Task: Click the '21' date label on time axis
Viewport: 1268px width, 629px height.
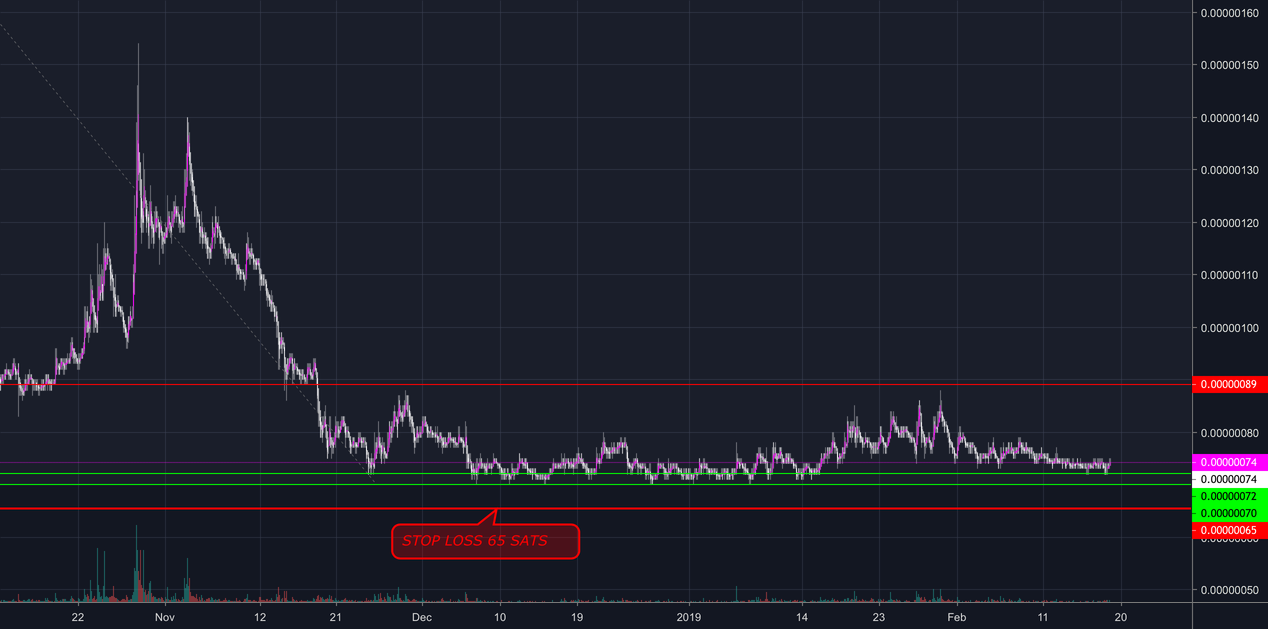Action: [335, 617]
